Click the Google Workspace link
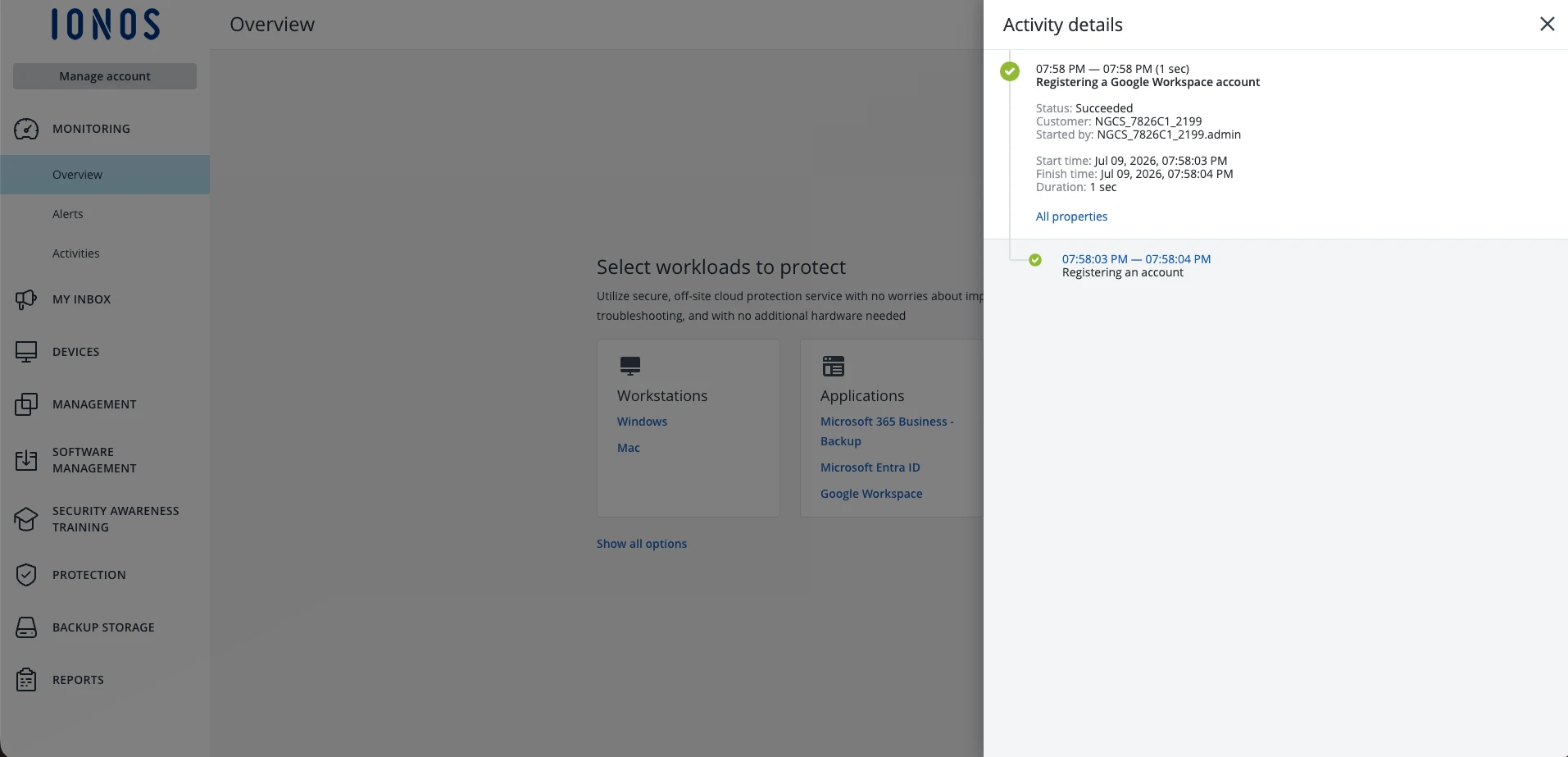This screenshot has height=757, width=1568. pos(871,494)
